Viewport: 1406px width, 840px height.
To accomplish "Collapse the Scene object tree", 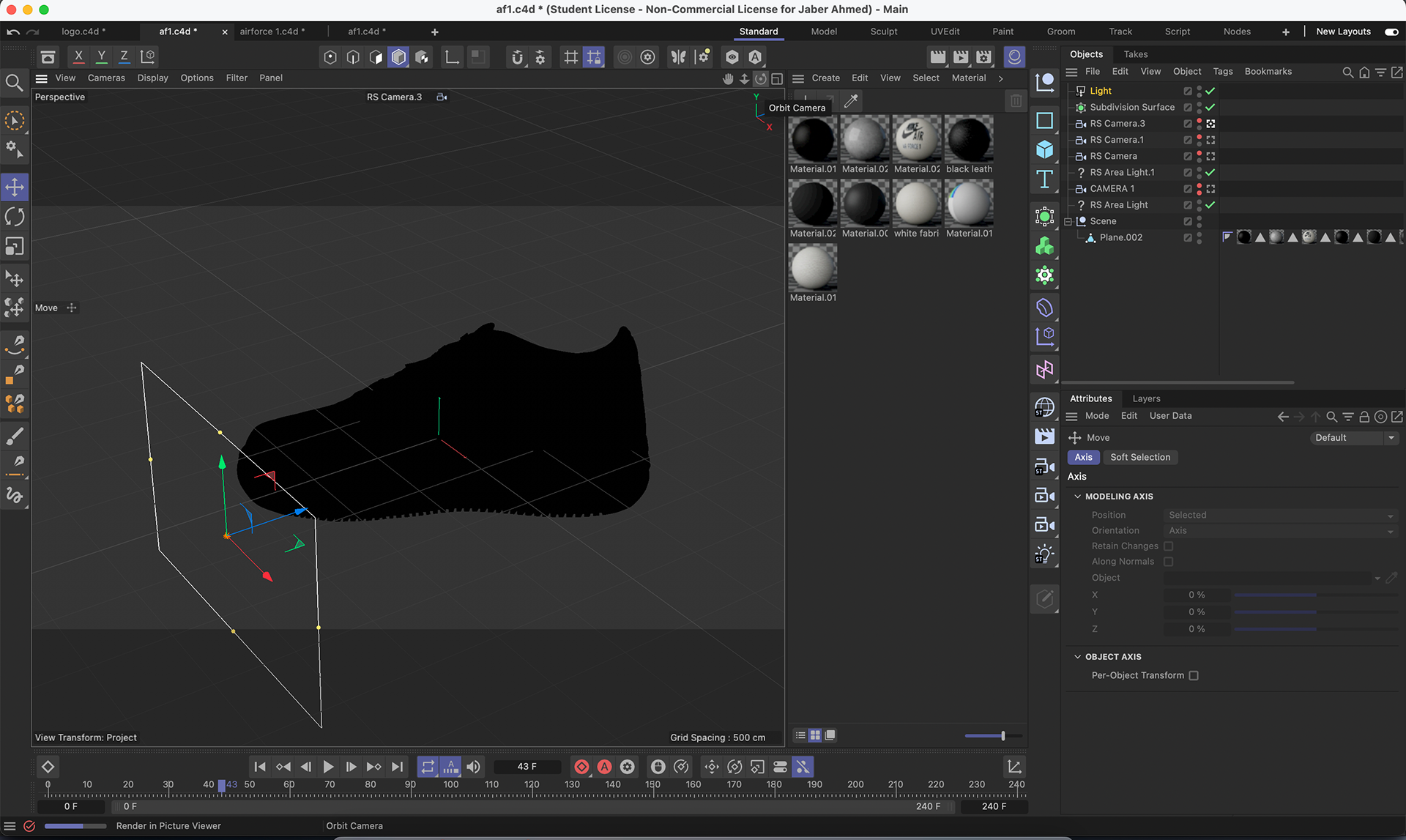I will (x=1068, y=221).
